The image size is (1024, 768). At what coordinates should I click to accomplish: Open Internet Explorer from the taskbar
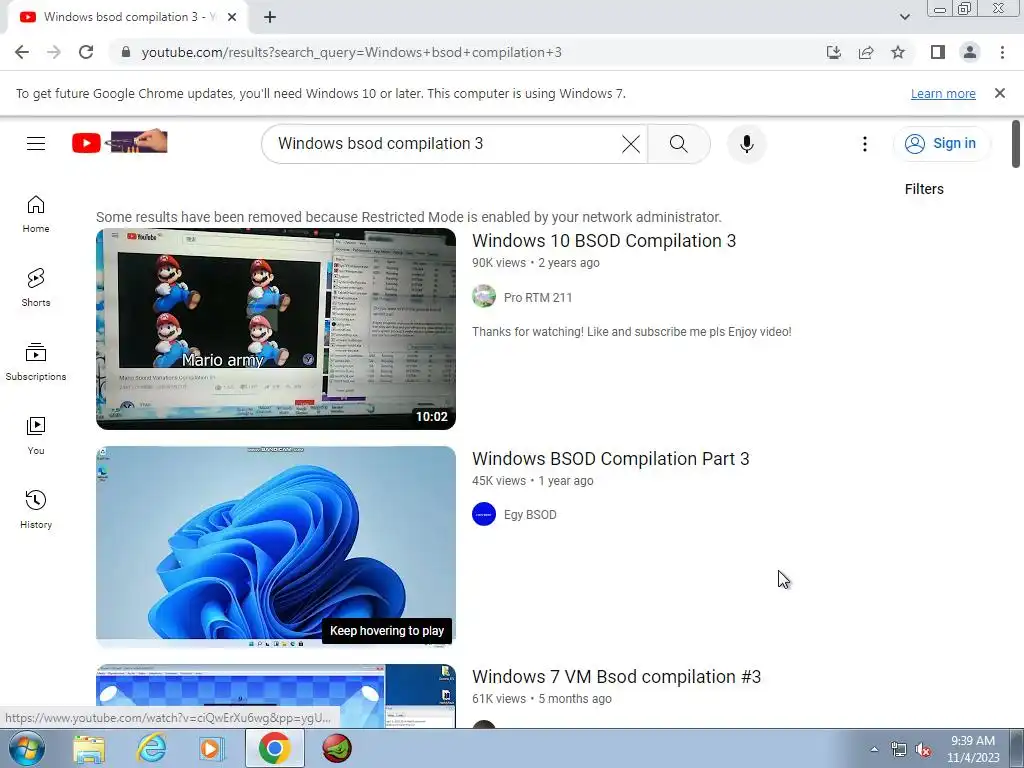pos(151,749)
